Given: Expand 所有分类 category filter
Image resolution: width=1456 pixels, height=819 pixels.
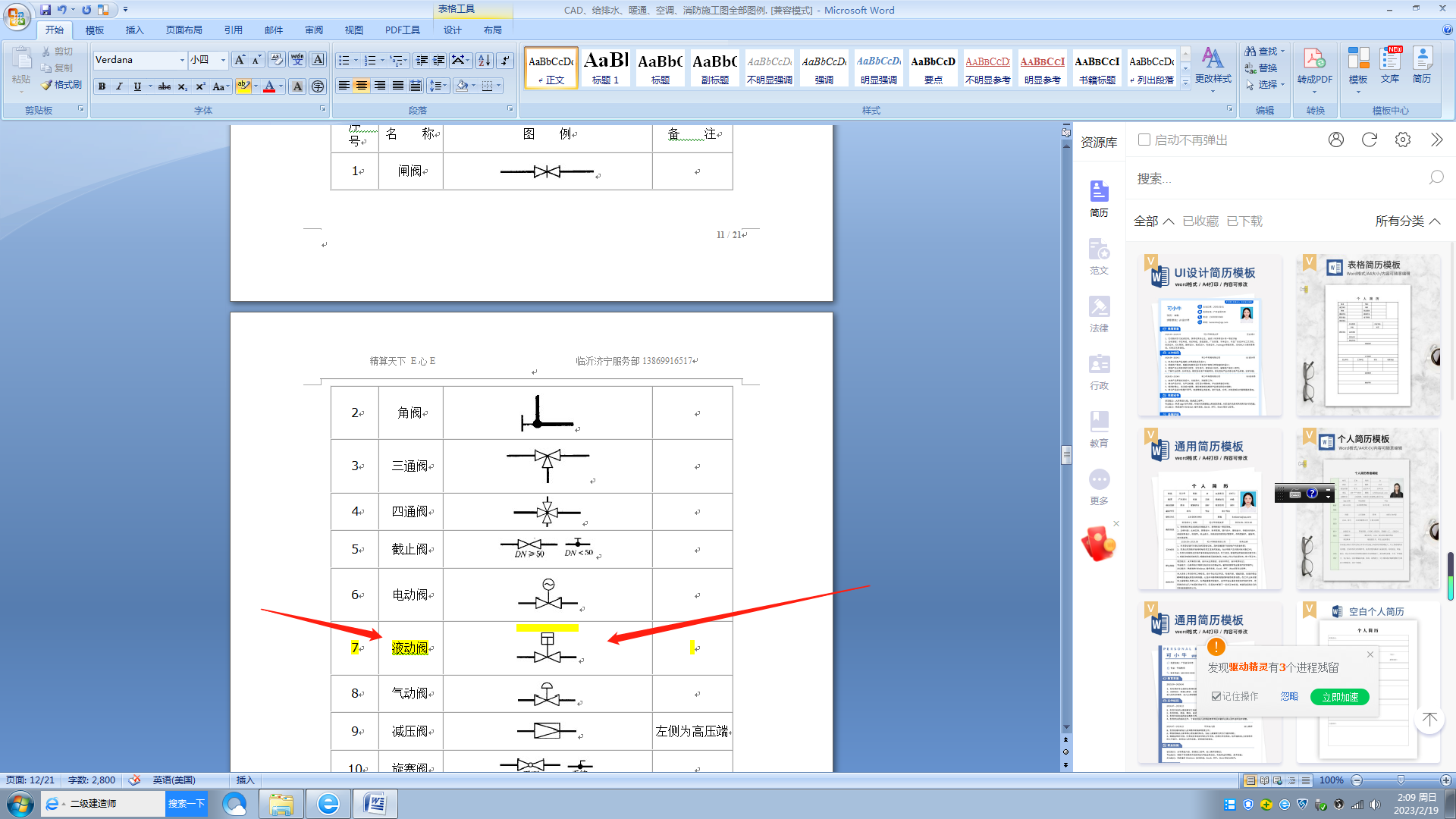Looking at the screenshot, I should (1407, 221).
